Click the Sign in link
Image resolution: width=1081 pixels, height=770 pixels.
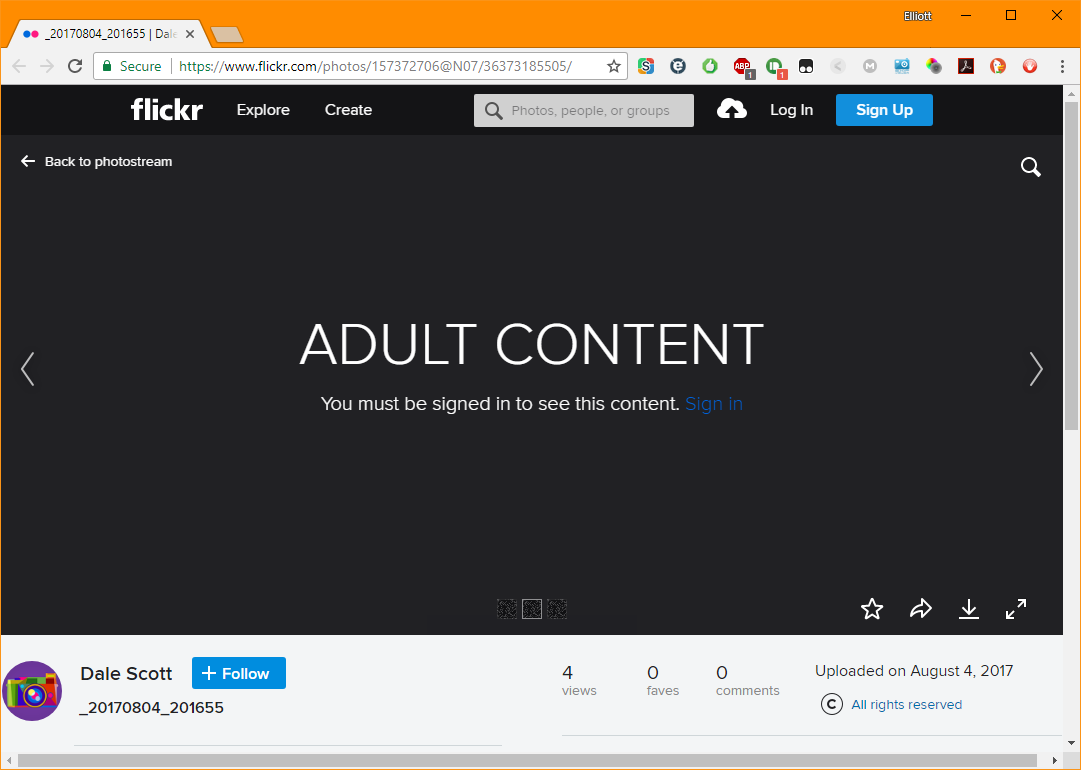(x=713, y=404)
